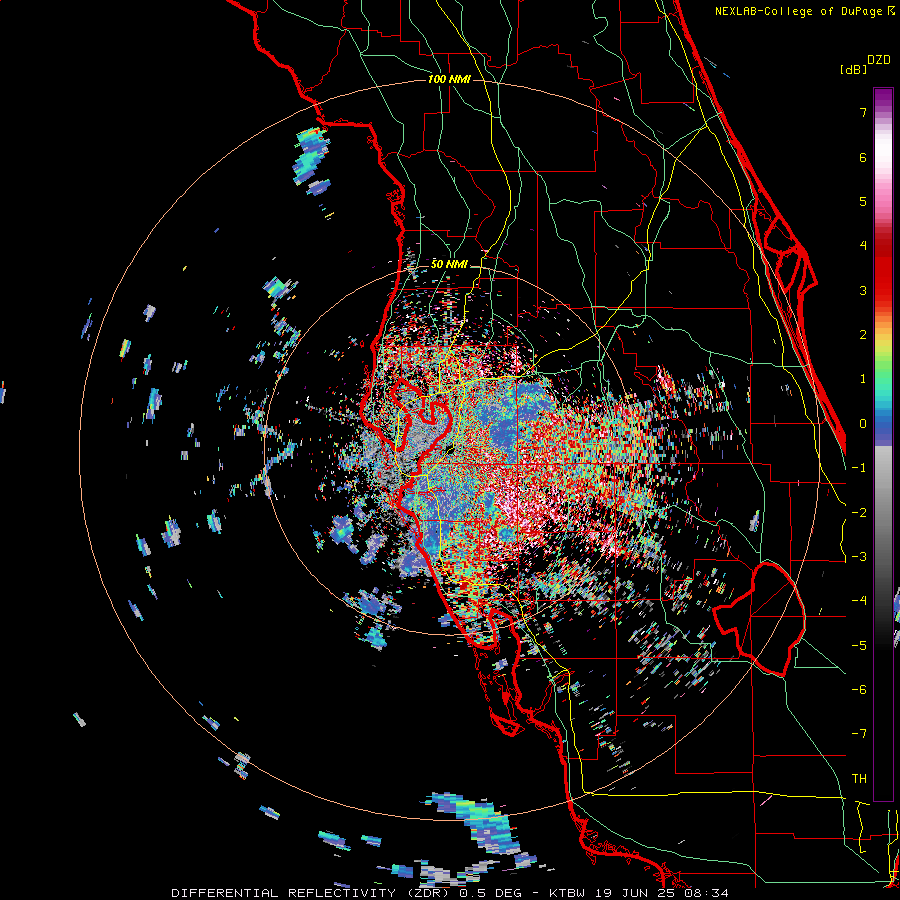Click the 7 tick on the color scale
Viewport: 900px width, 900px height.
click(x=863, y=112)
